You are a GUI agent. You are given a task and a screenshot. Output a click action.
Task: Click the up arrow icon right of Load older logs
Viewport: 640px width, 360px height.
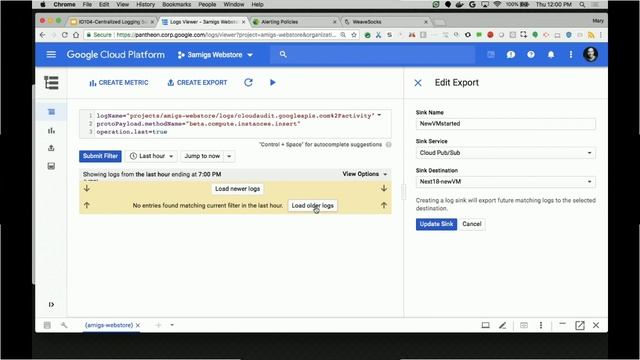(x=384, y=205)
